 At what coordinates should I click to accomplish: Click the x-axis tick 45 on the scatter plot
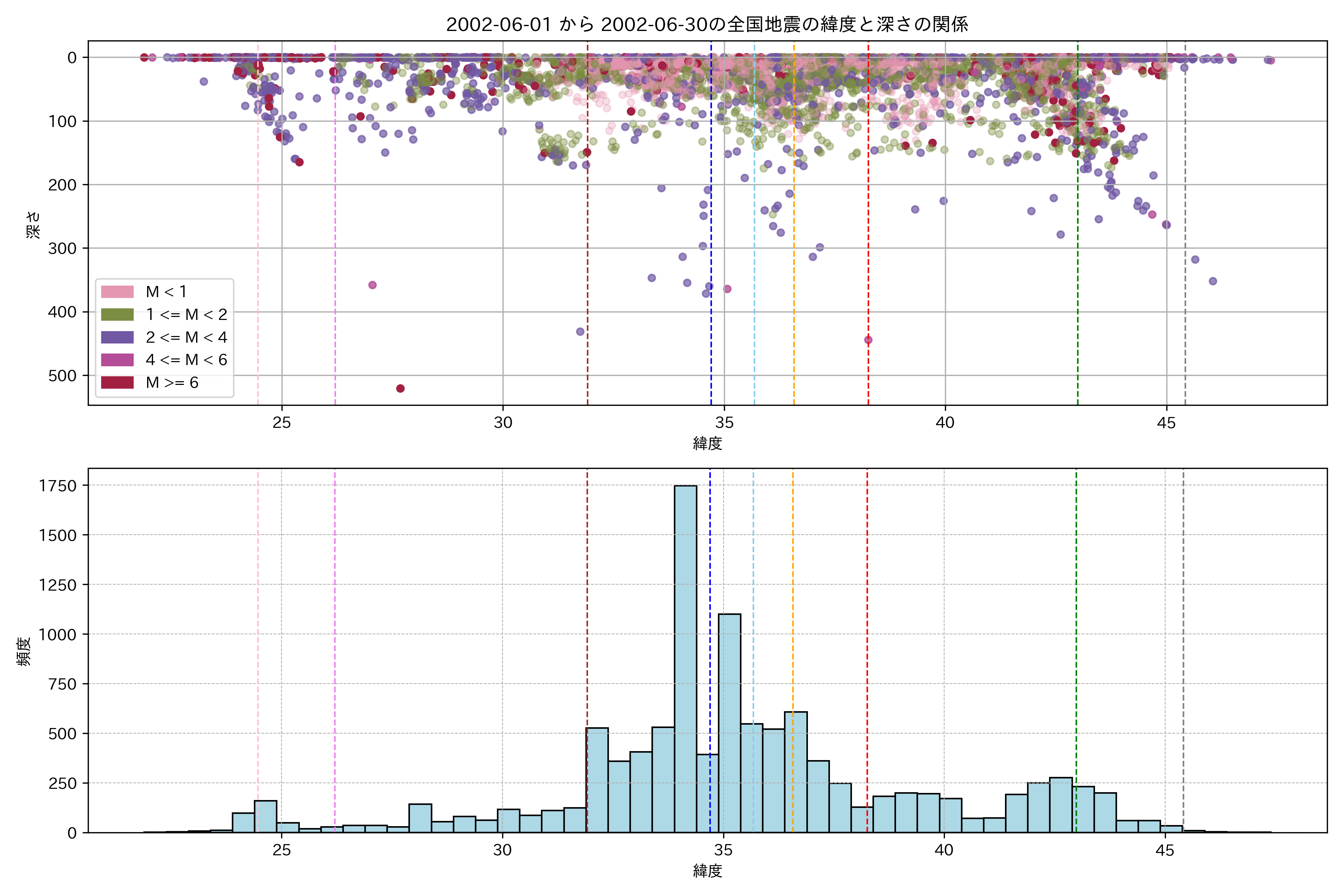1166,423
